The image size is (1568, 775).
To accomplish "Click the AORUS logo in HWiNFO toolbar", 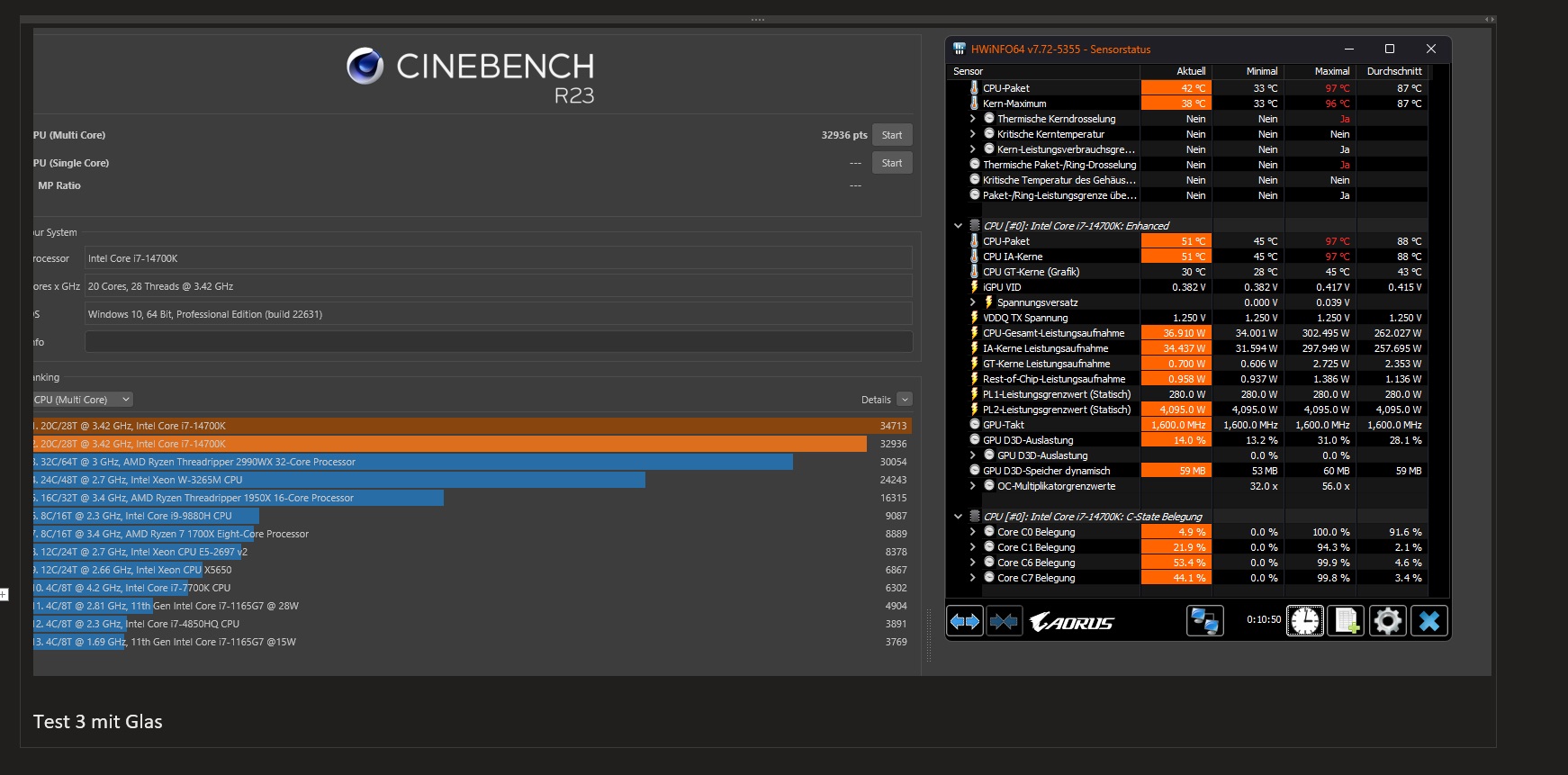I will (x=1071, y=622).
